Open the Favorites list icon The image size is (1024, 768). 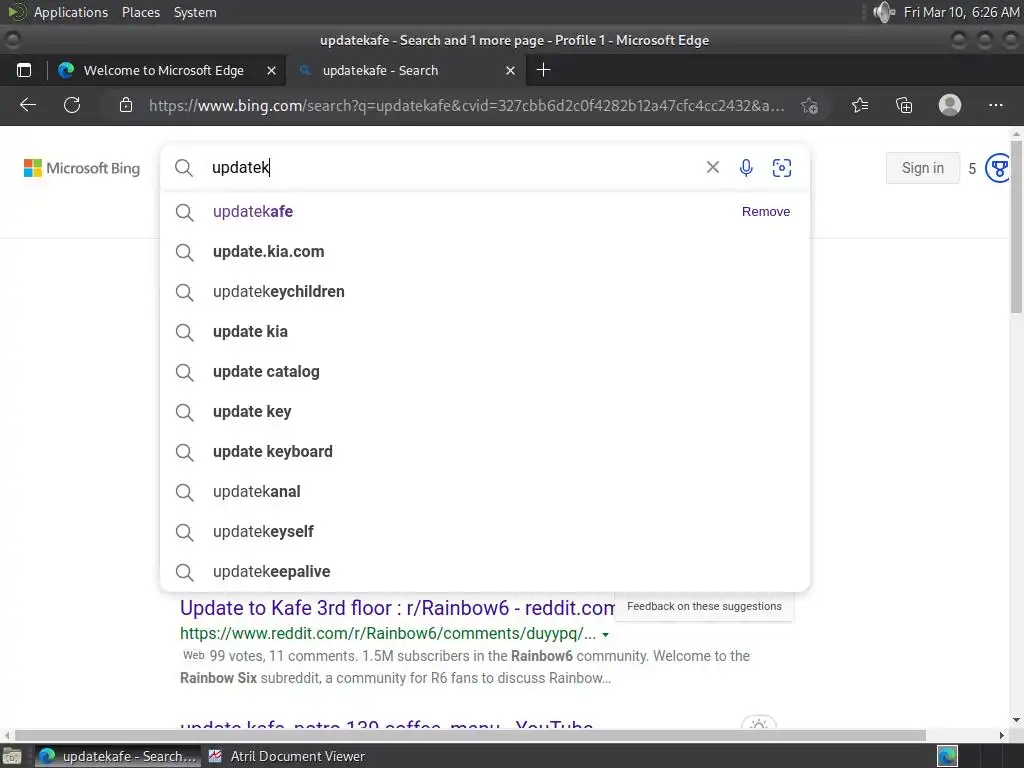coord(860,105)
